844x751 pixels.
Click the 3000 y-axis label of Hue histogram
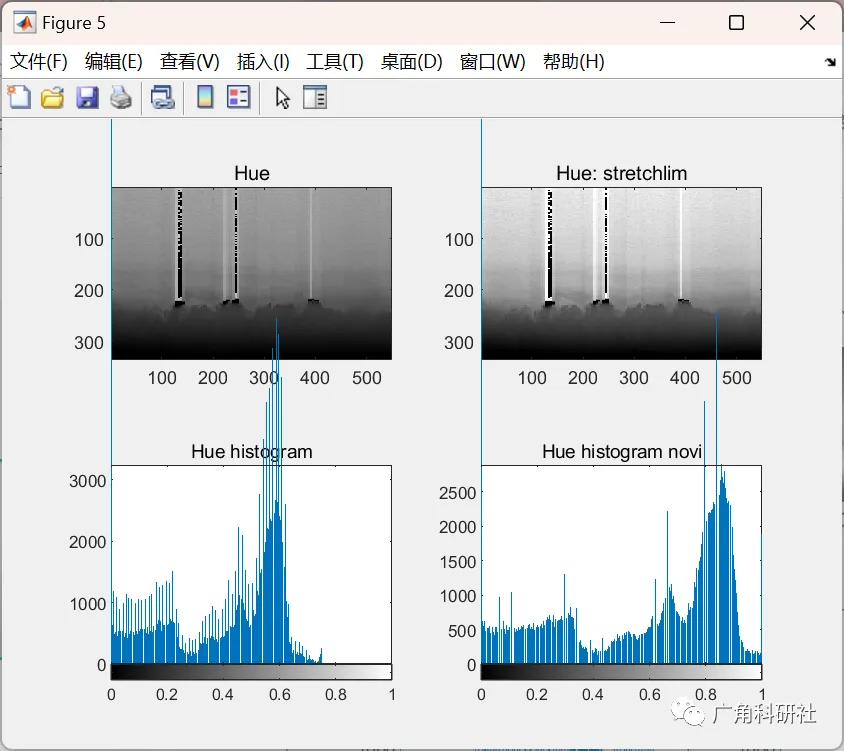pos(88,481)
